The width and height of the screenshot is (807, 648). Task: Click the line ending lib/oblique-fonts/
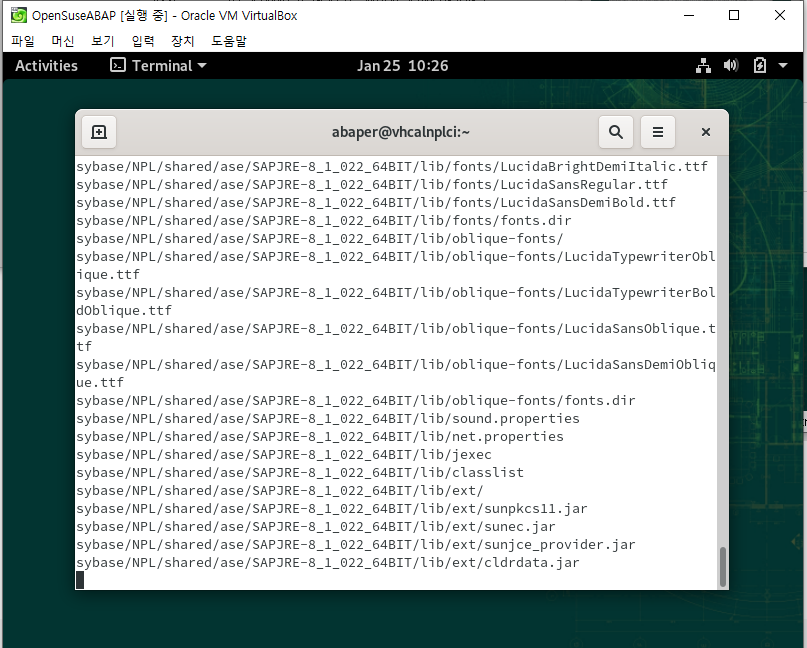click(320, 239)
